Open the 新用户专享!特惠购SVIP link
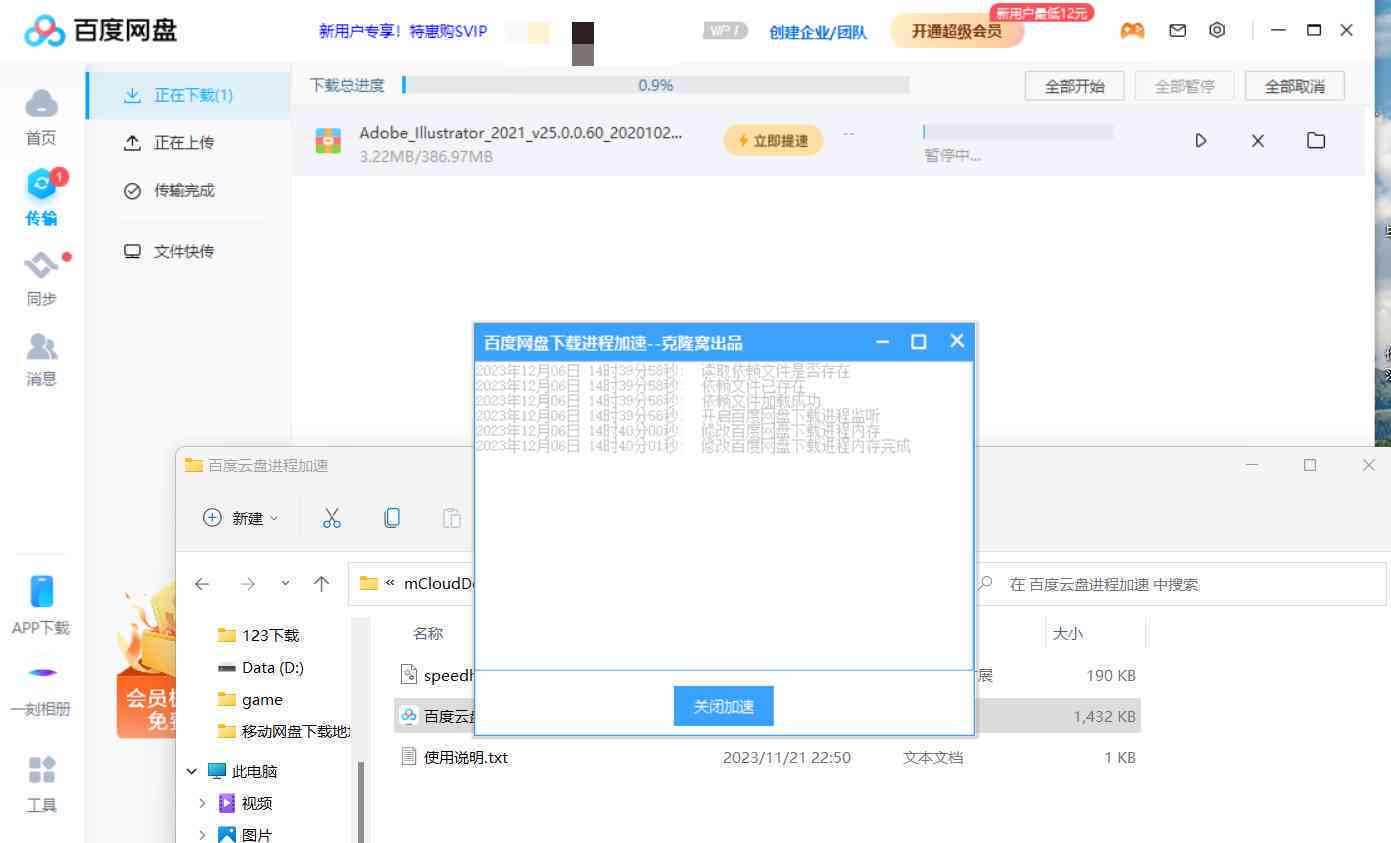The height and width of the screenshot is (843, 1391). click(403, 31)
